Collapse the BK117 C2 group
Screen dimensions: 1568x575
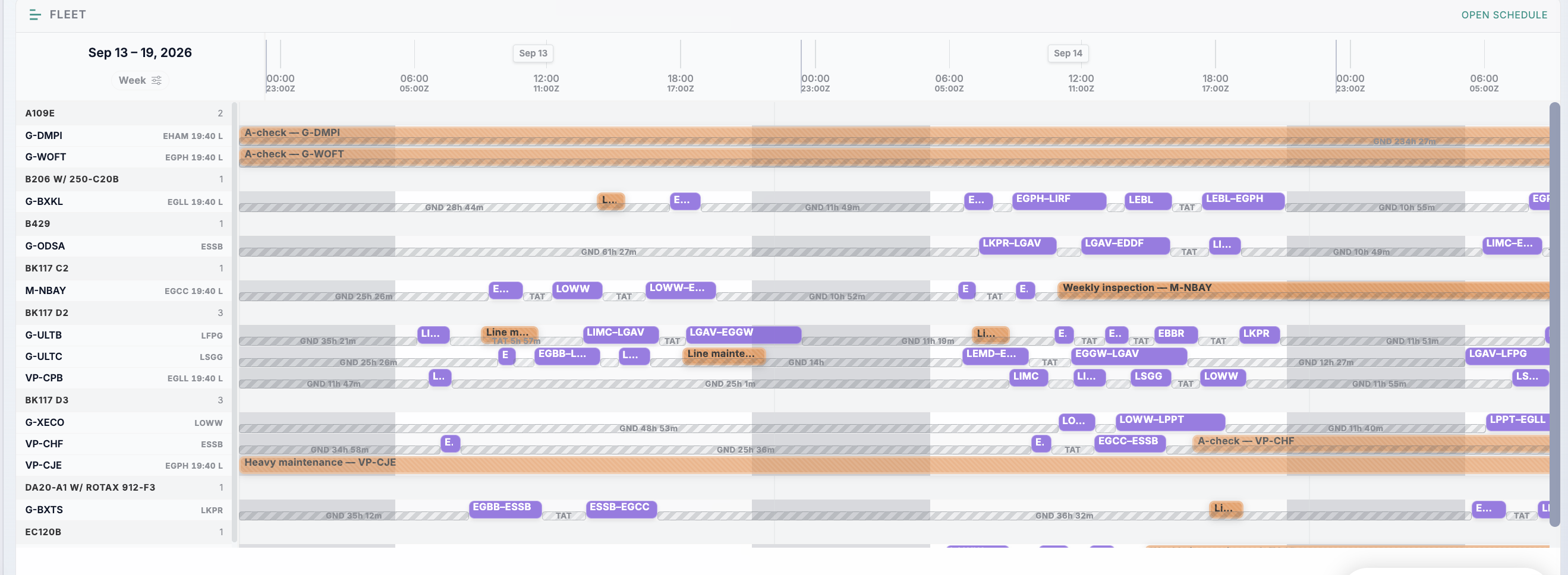[x=124, y=268]
